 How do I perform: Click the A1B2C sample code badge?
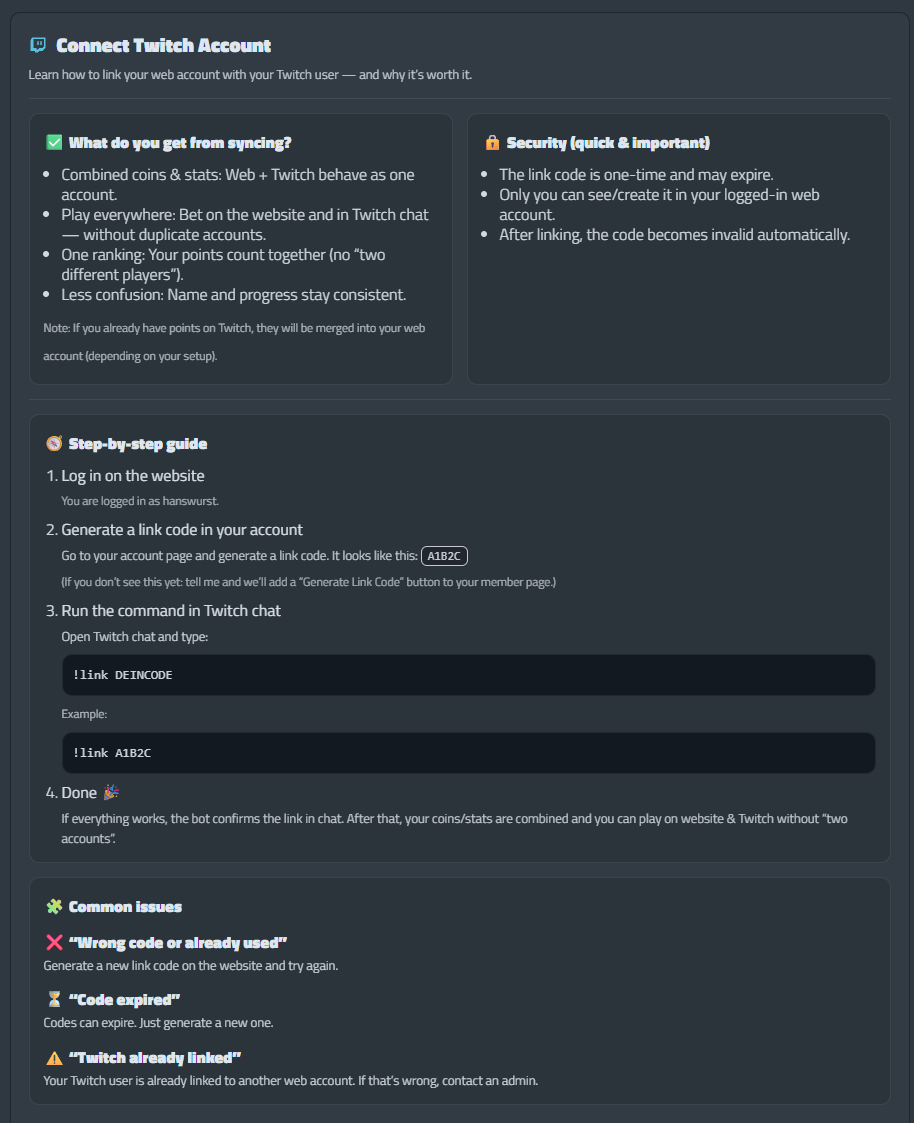point(444,556)
